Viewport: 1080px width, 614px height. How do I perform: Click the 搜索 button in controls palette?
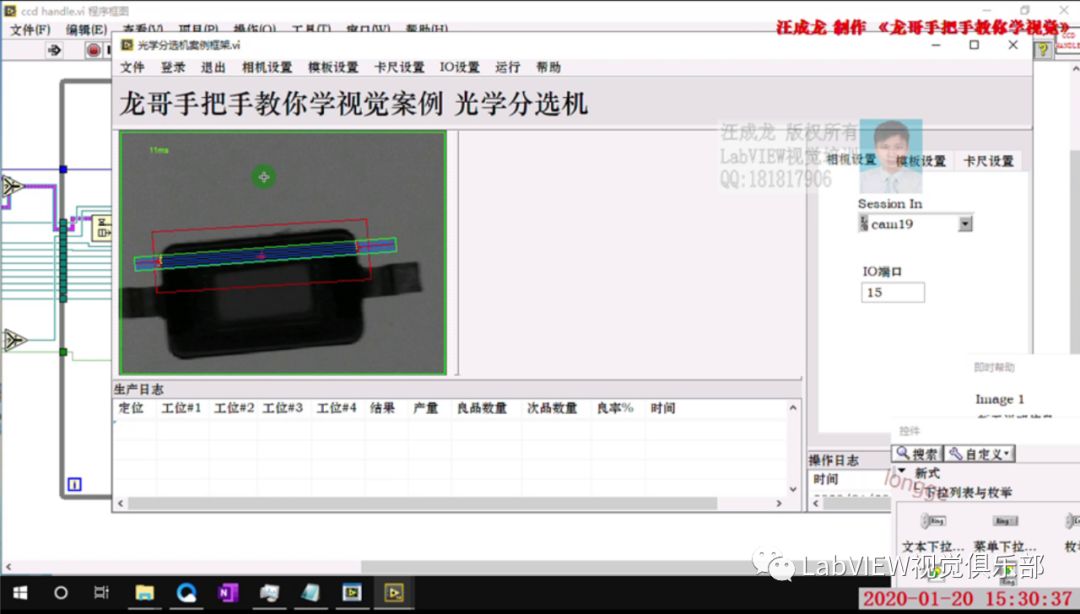917,453
